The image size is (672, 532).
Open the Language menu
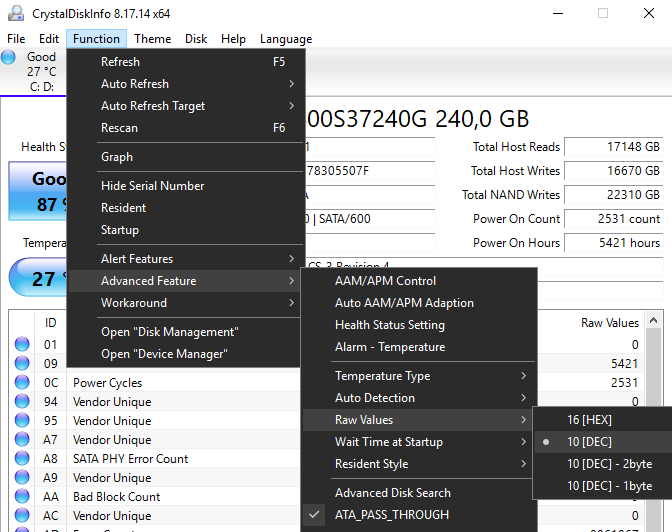[x=285, y=39]
